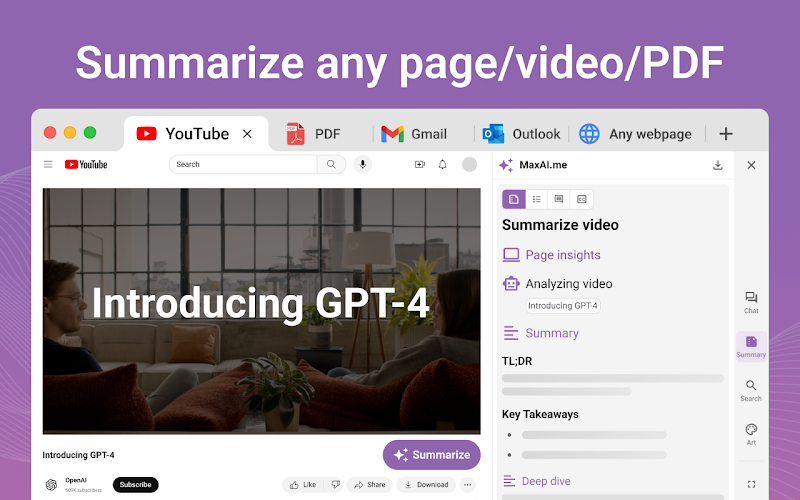Open Summary in the MaxAI sidebar
Viewport: 800px width, 500px height.
tap(751, 346)
